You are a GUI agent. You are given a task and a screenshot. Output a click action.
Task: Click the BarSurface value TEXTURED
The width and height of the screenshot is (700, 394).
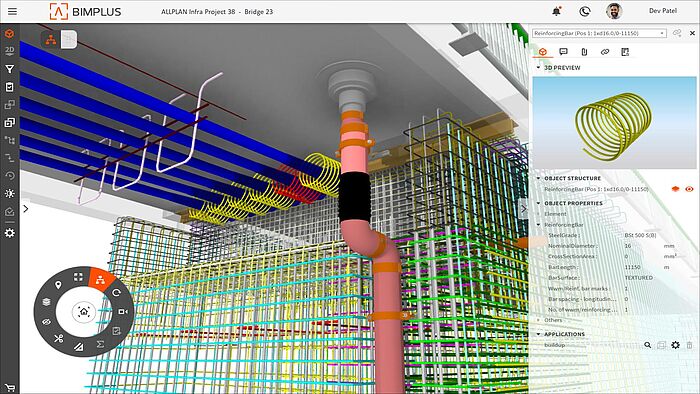tap(638, 278)
